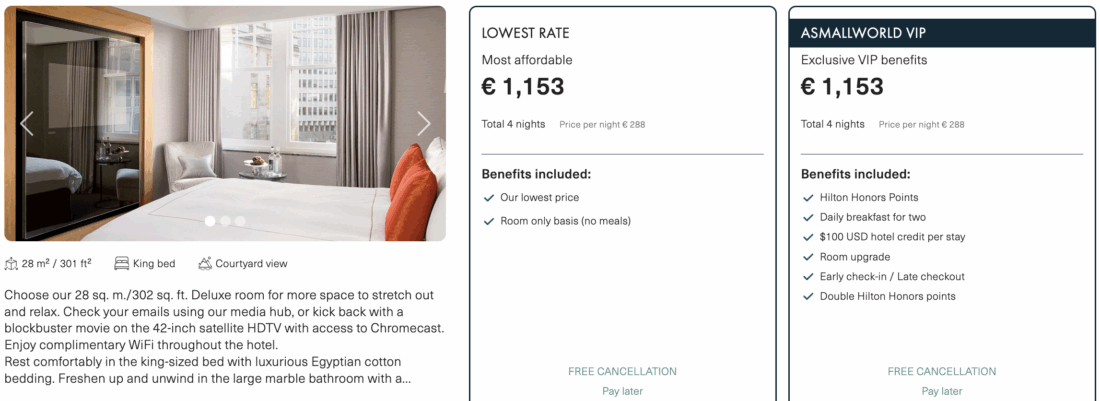Jump to third carousel photo dot
1100x401 pixels.
(x=240, y=221)
